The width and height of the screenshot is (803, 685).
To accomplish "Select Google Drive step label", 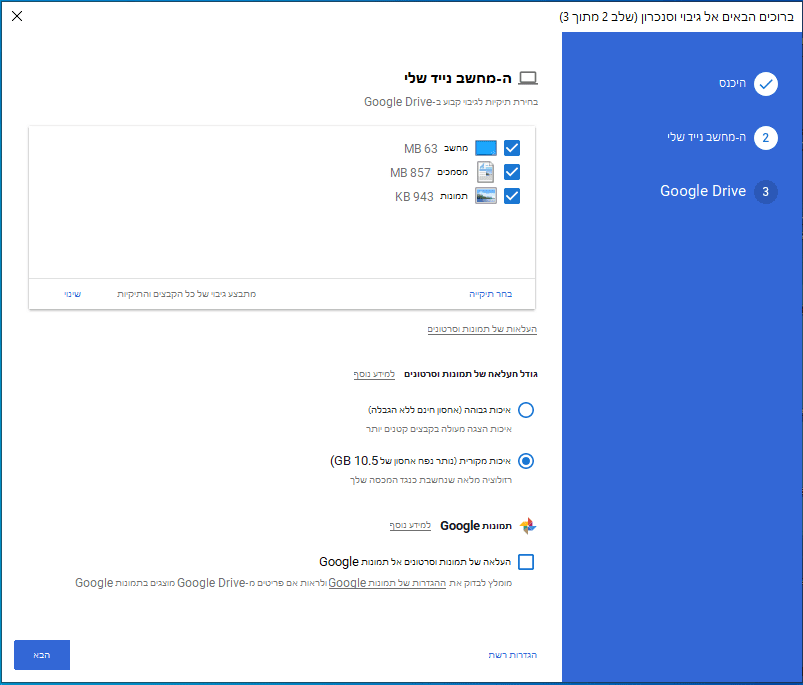I will [x=703, y=191].
